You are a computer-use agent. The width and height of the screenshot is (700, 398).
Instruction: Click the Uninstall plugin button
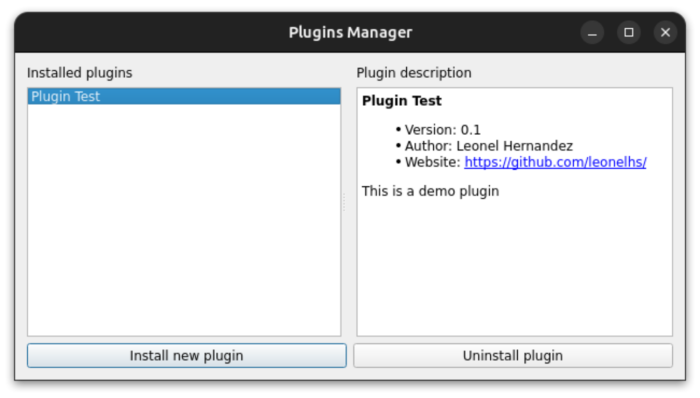tap(513, 356)
